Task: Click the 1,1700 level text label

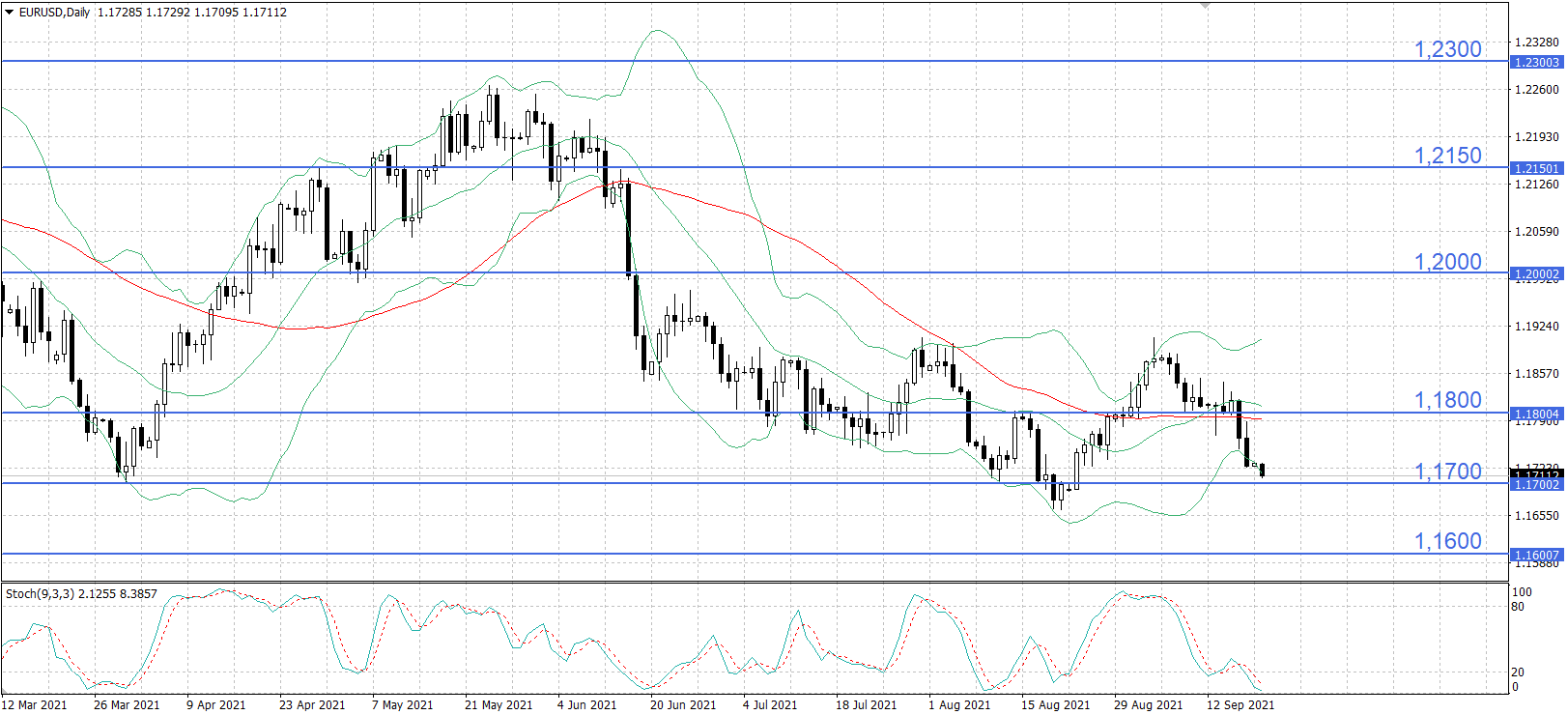Action: pyautogui.click(x=1447, y=472)
